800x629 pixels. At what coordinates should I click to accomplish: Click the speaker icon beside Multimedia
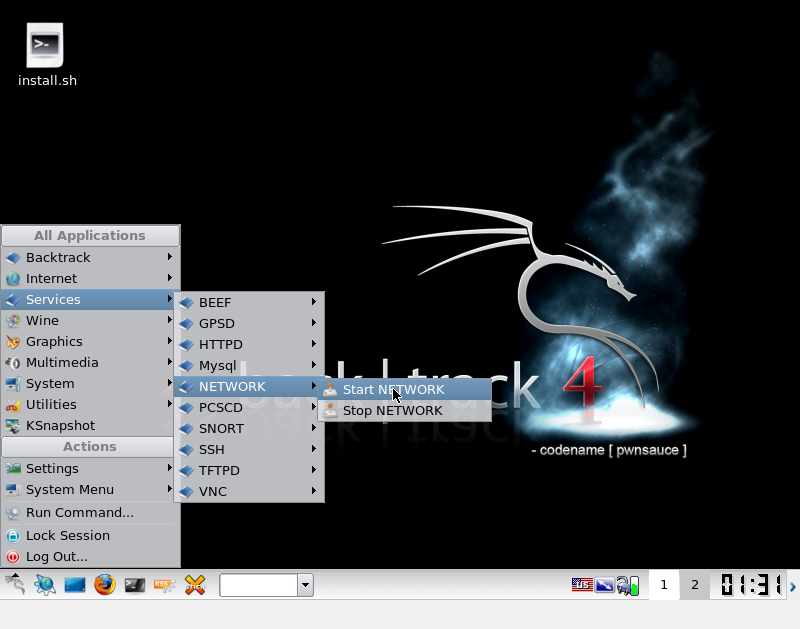pos(13,363)
